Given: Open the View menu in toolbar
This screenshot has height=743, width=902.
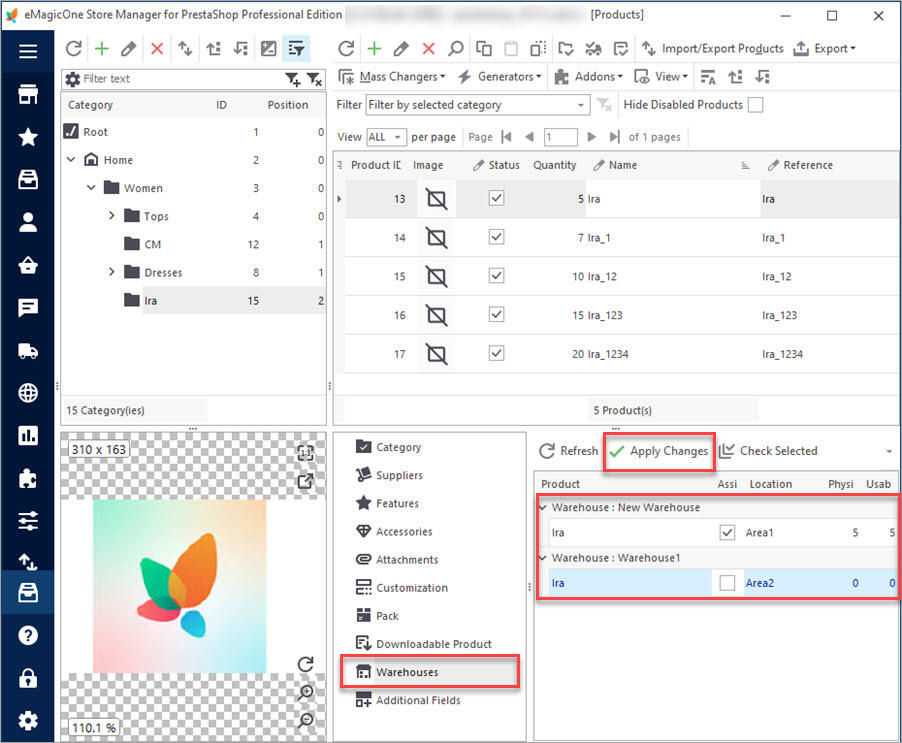Looking at the screenshot, I should pos(661,76).
